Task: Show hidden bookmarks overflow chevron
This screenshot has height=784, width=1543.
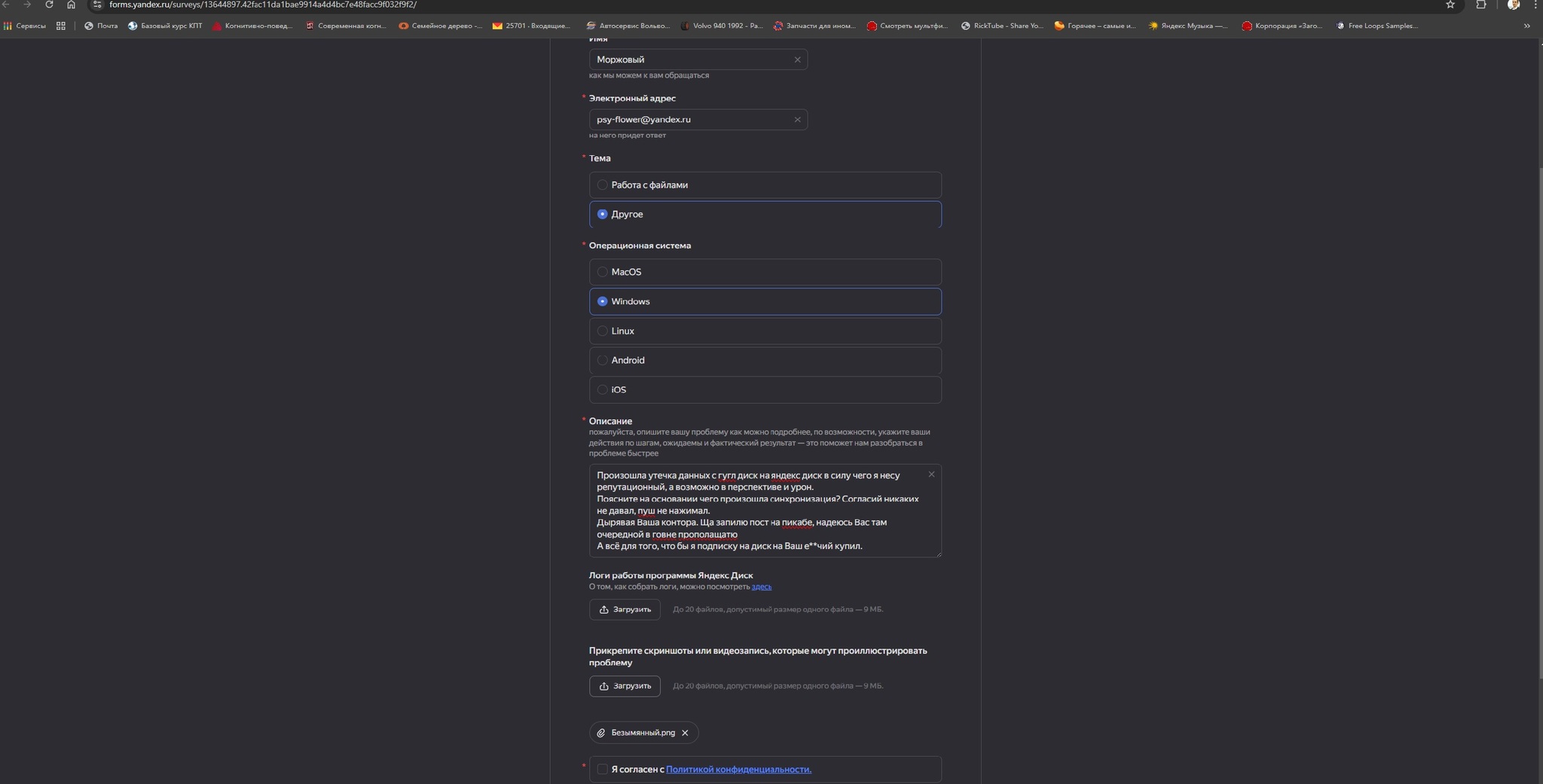Action: click(1526, 26)
